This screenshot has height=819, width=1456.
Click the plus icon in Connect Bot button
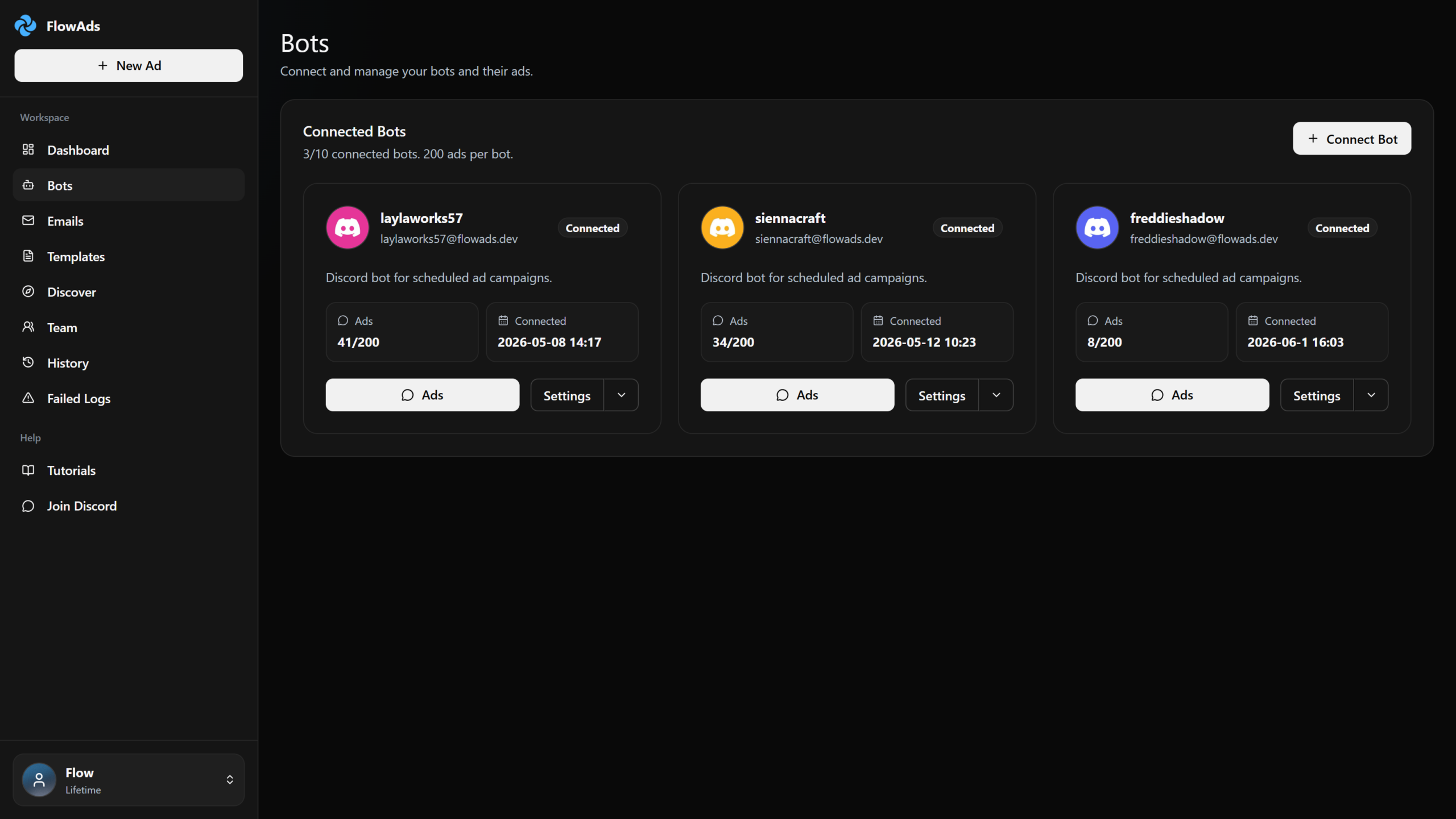coord(1313,138)
